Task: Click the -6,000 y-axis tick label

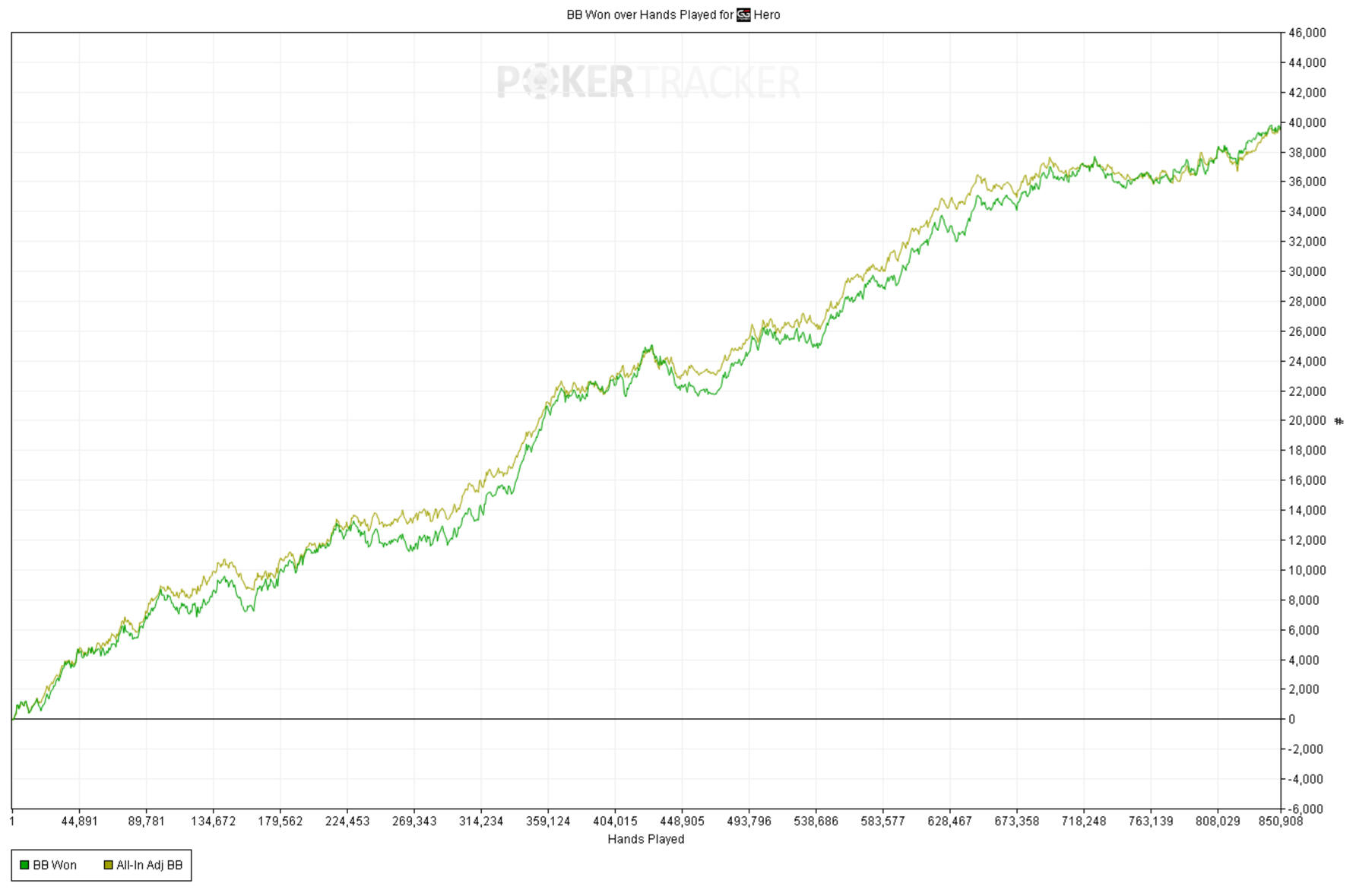Action: click(x=1304, y=809)
